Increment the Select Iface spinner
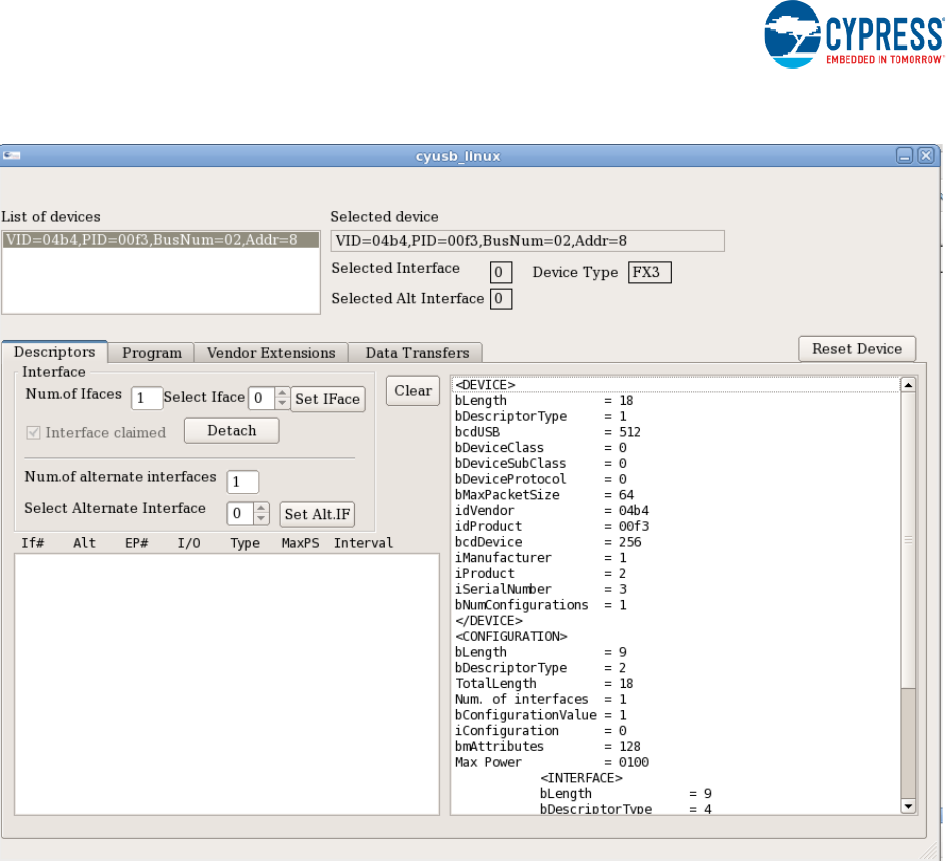Screen dimensions: 946x861 (282, 393)
